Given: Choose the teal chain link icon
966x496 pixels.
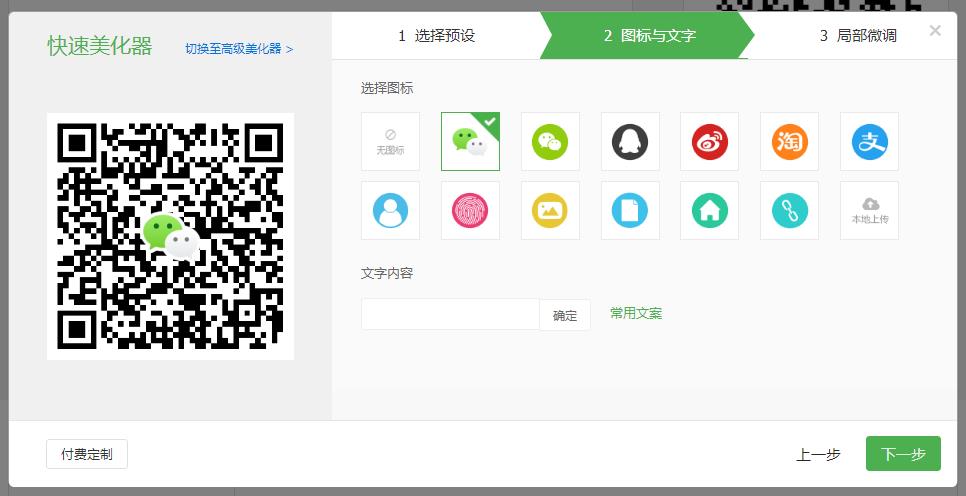Looking at the screenshot, I should click(x=789, y=211).
